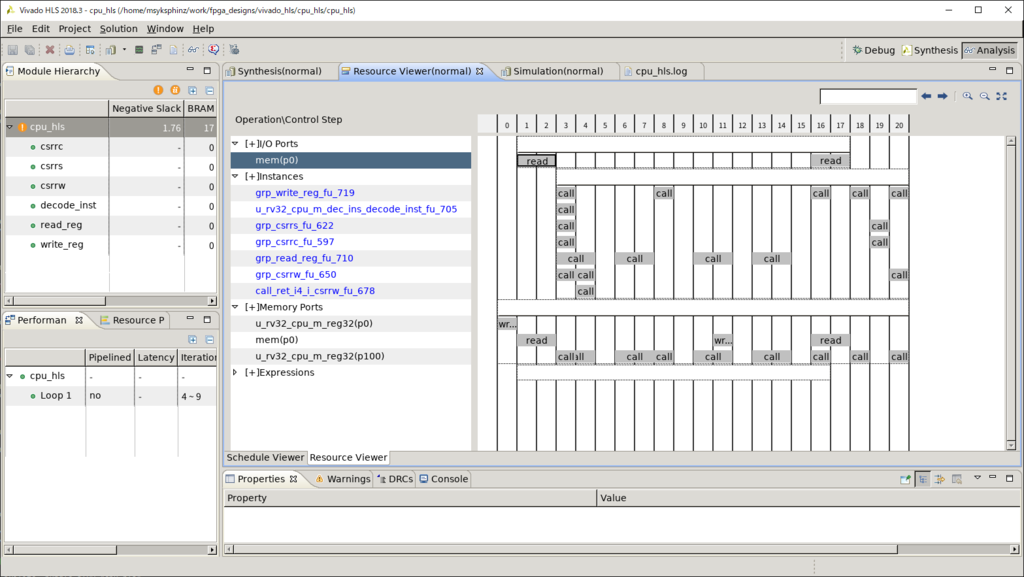Zoom out on the resource chart

tap(985, 96)
